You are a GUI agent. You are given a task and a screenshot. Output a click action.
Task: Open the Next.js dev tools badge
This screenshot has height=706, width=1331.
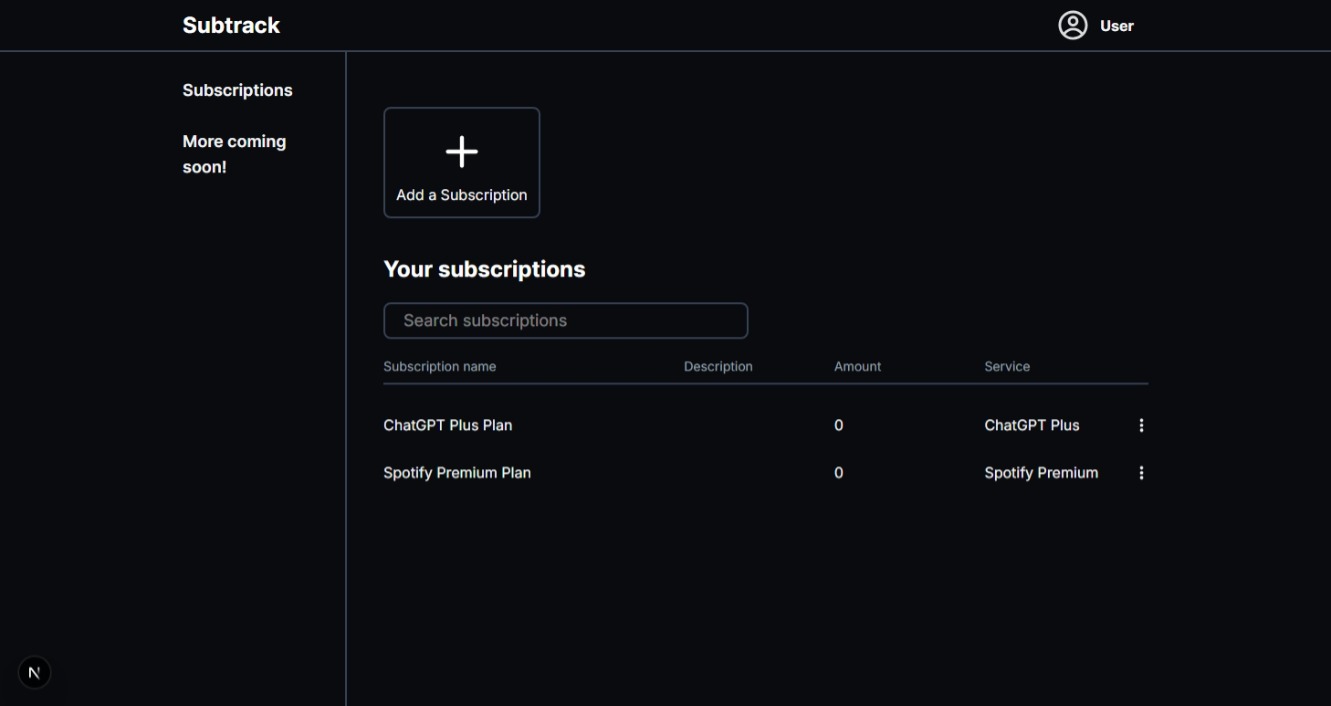(x=35, y=673)
